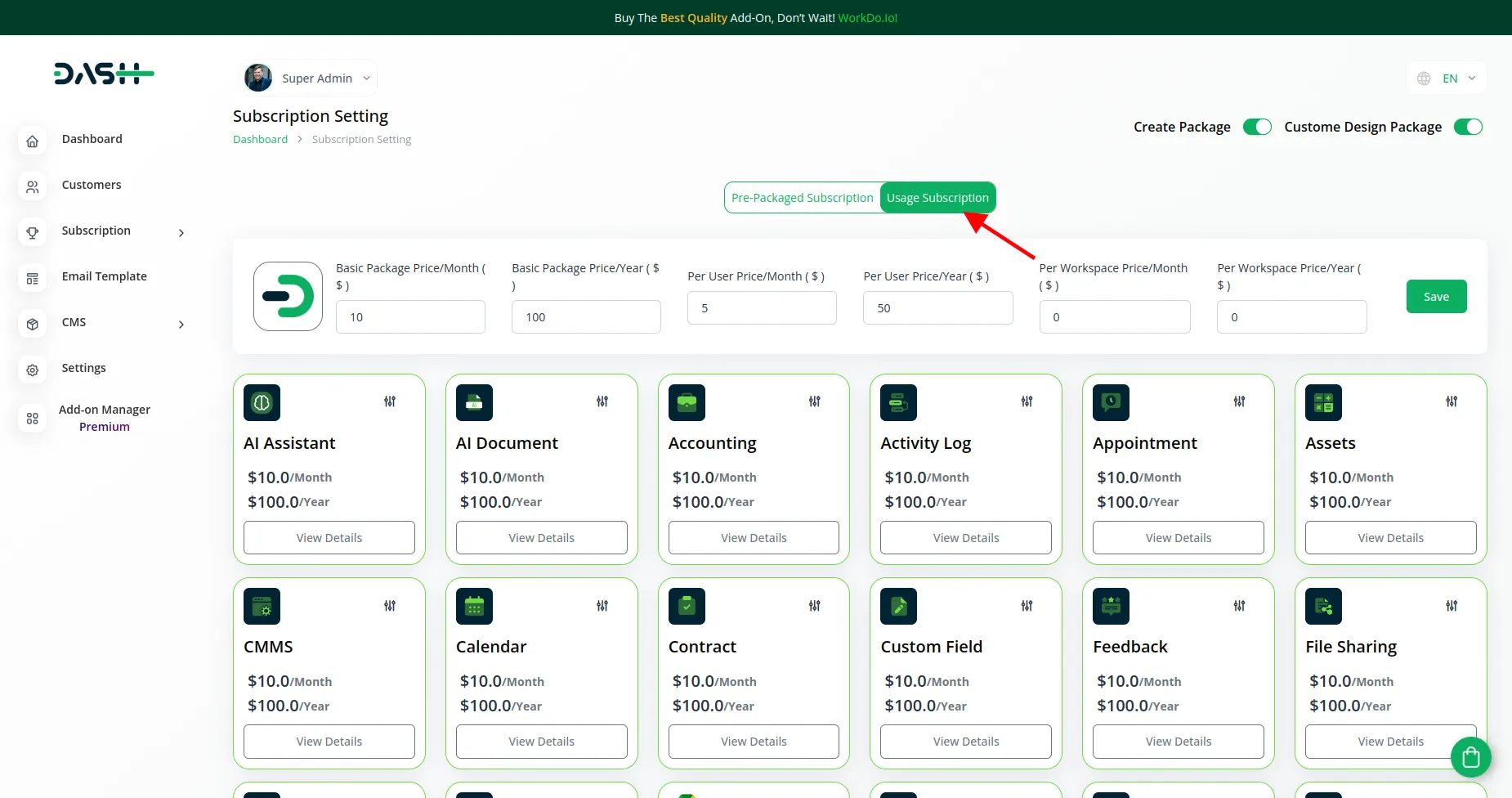
Task: Select the Usage Subscription tab
Action: tap(937, 198)
